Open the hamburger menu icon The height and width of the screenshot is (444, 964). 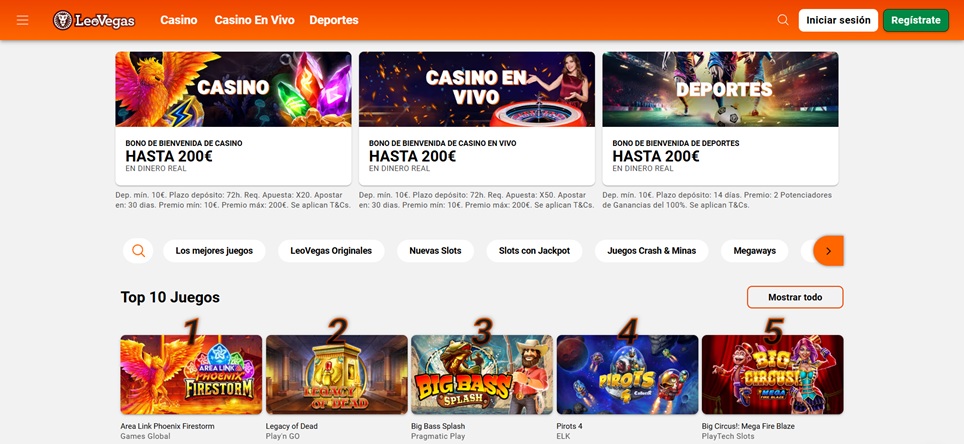tap(23, 20)
